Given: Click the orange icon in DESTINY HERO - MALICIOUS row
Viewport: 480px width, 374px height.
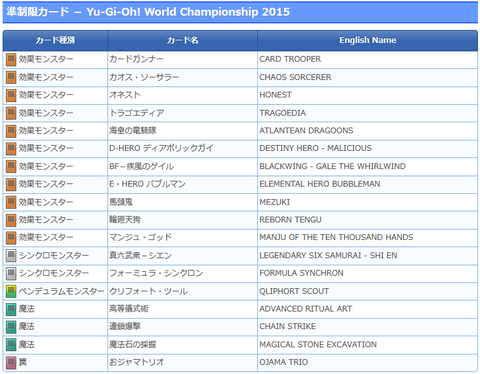Looking at the screenshot, I should pyautogui.click(x=11, y=149).
